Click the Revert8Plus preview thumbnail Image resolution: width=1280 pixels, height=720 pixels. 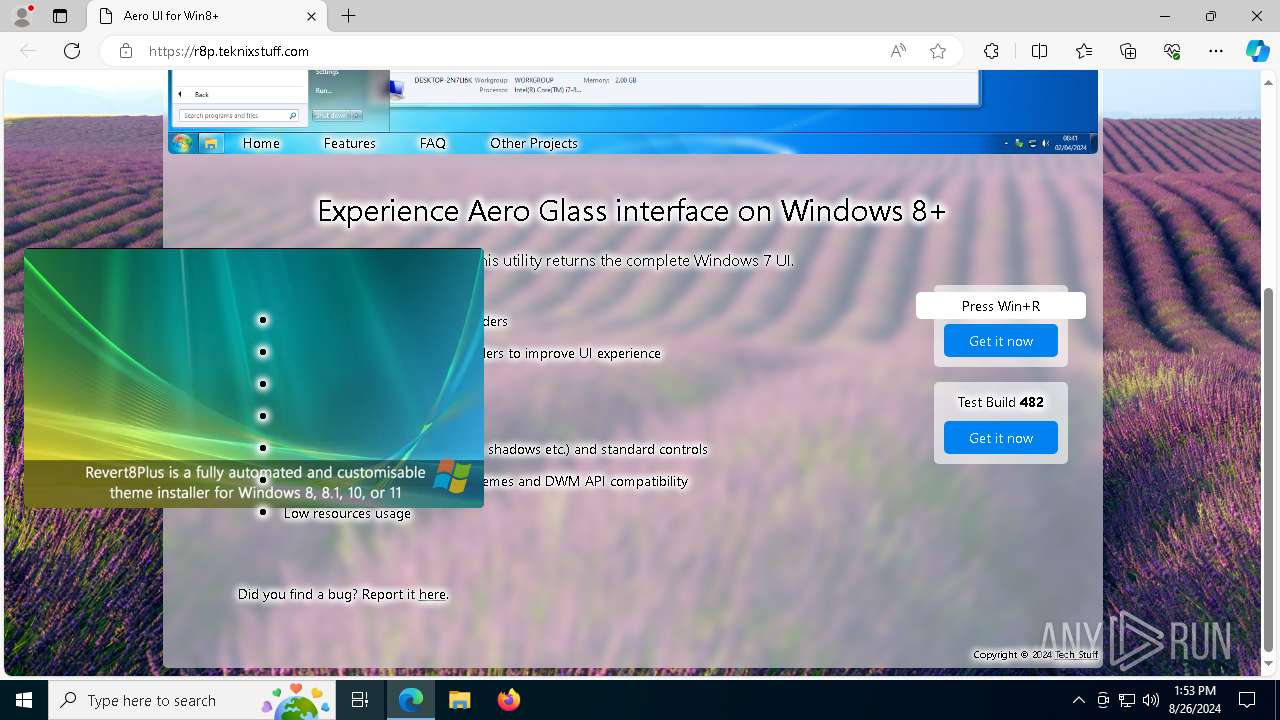(254, 378)
